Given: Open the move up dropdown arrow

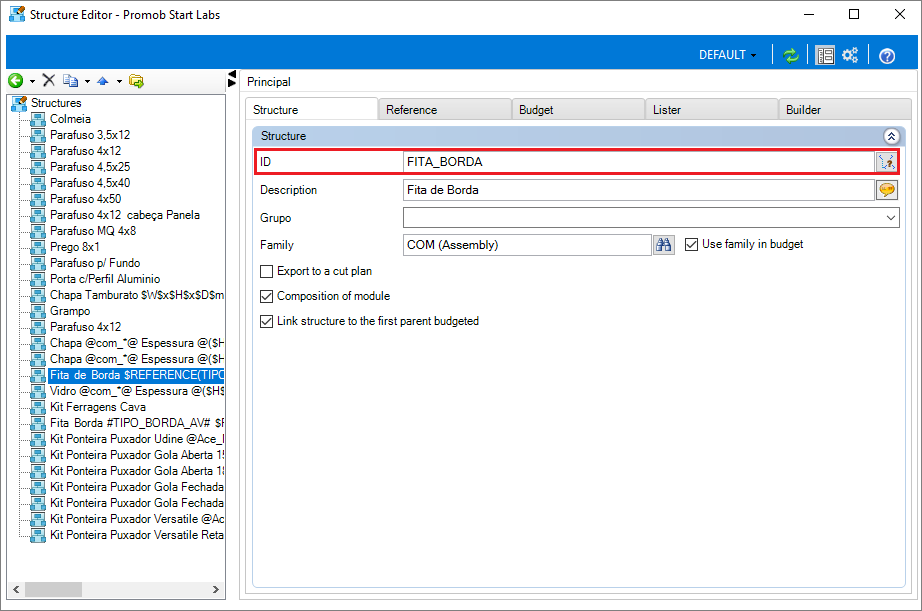Looking at the screenshot, I should 119,81.
